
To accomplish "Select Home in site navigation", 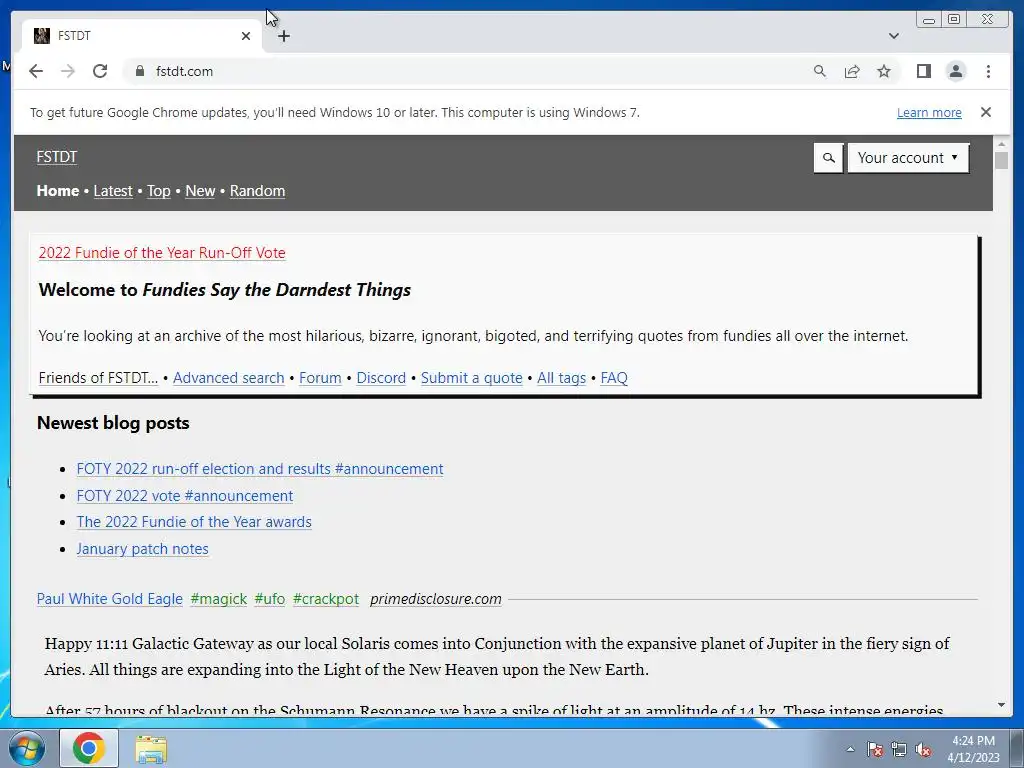I will 57,191.
